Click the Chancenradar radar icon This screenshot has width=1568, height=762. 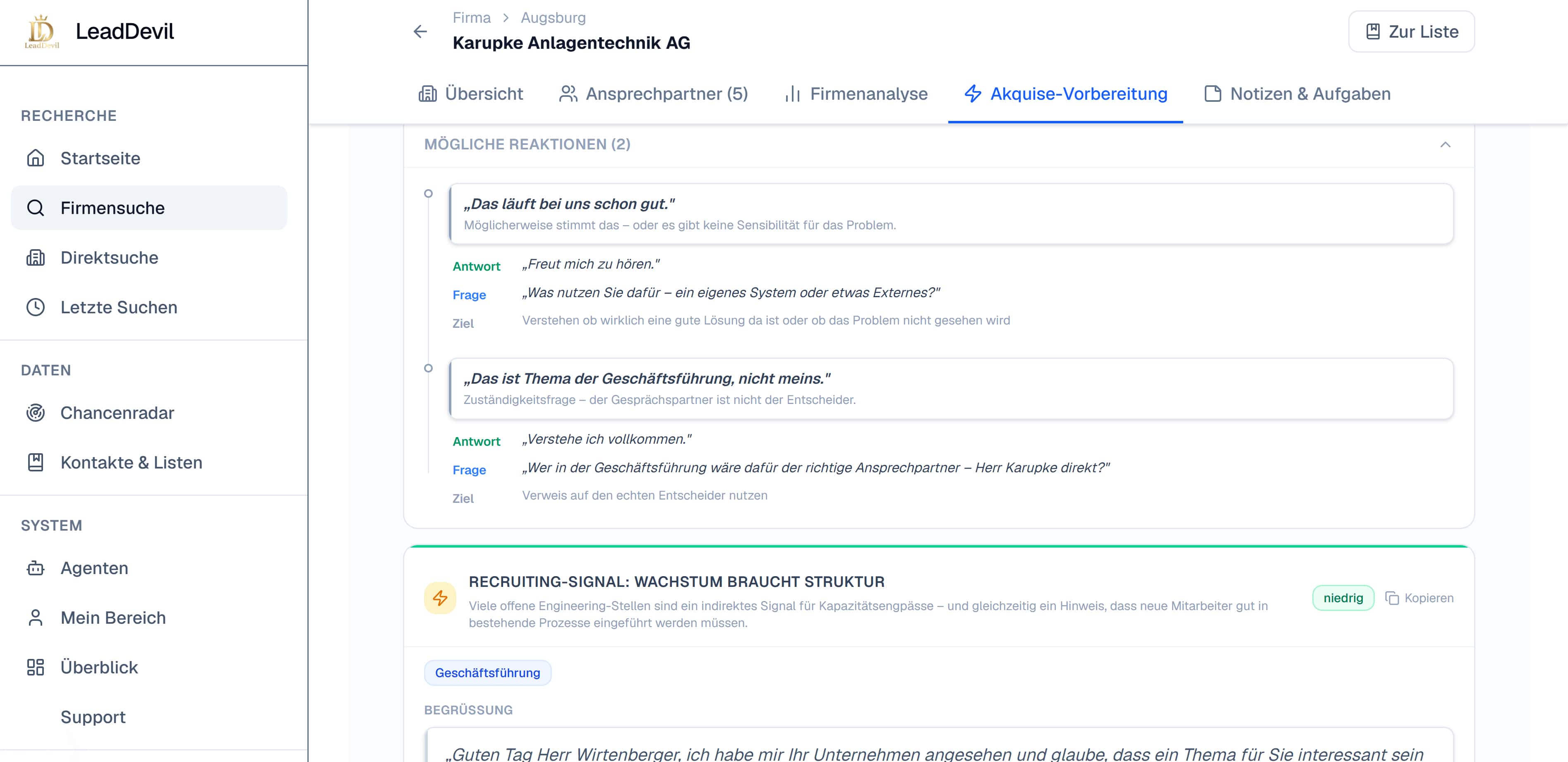point(35,413)
